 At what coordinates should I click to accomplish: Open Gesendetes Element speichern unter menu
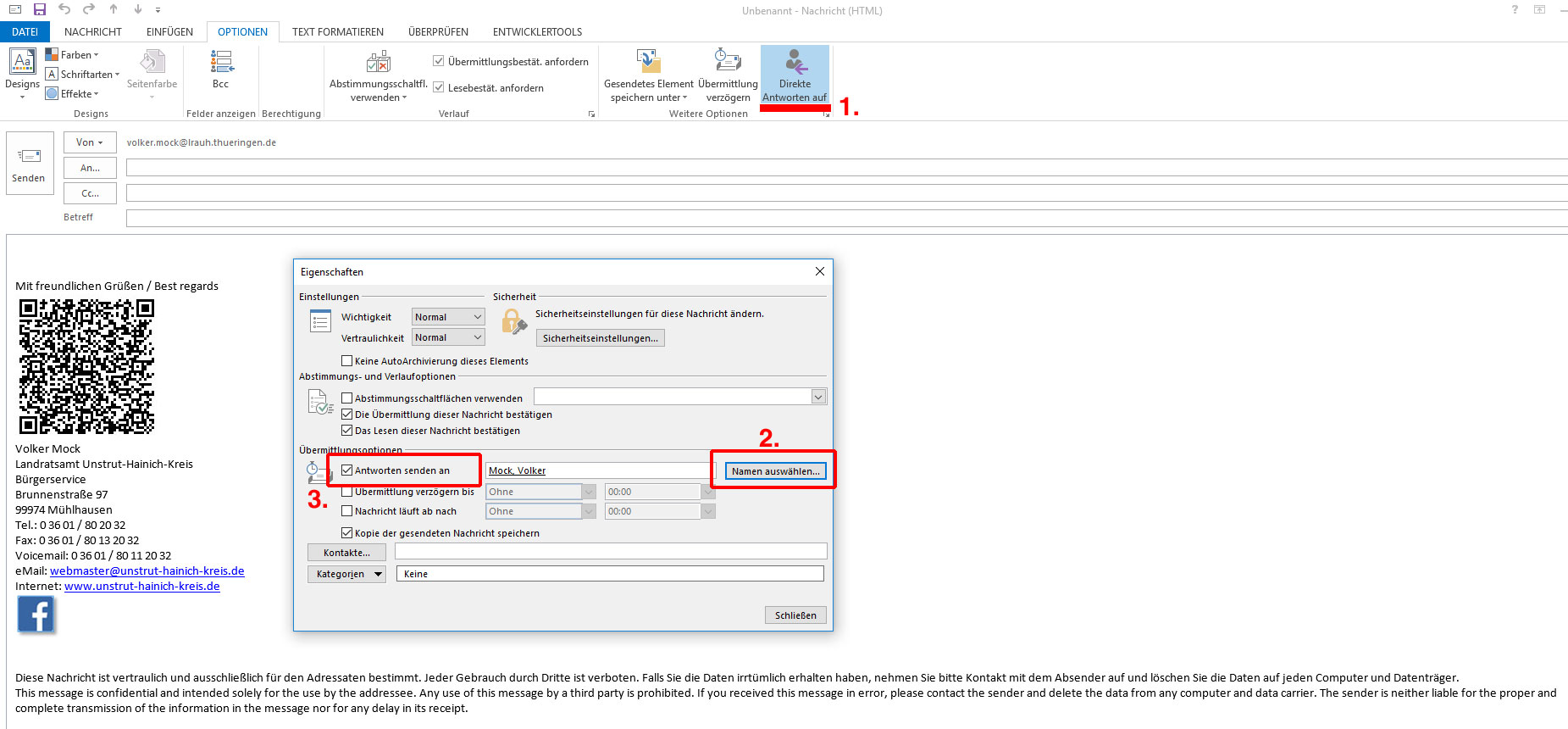point(649,76)
